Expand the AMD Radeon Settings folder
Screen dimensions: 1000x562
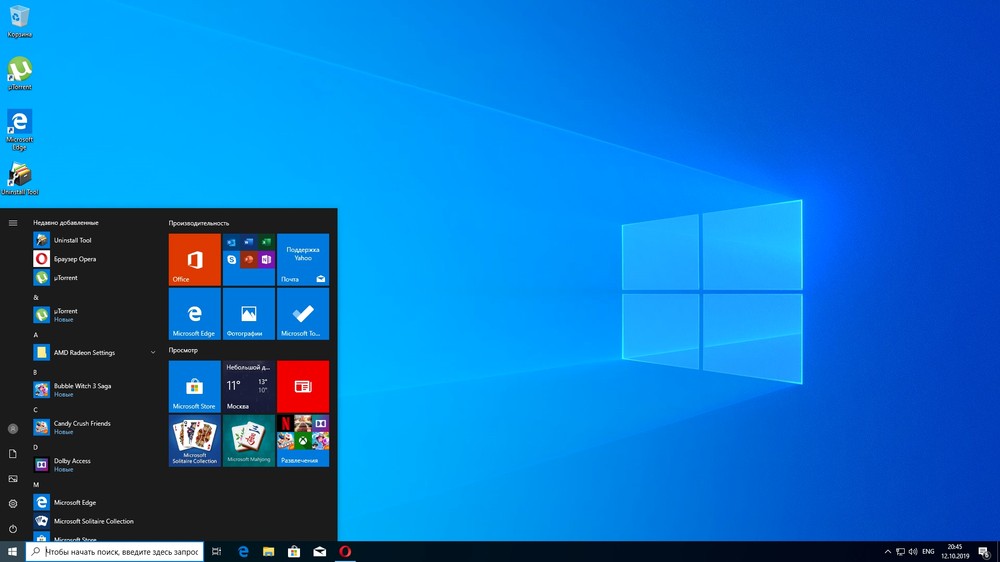pos(153,352)
